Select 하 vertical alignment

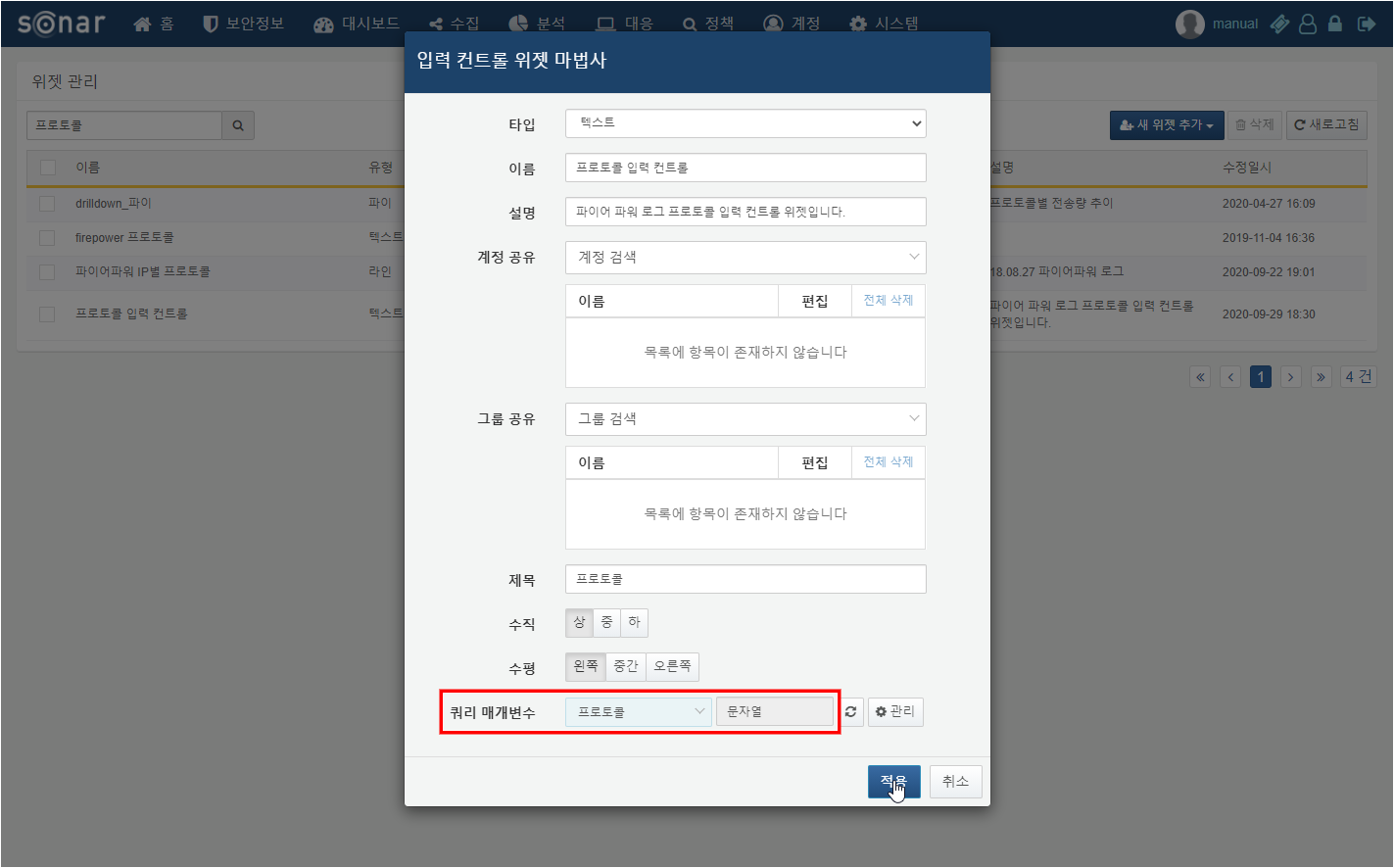coord(634,623)
